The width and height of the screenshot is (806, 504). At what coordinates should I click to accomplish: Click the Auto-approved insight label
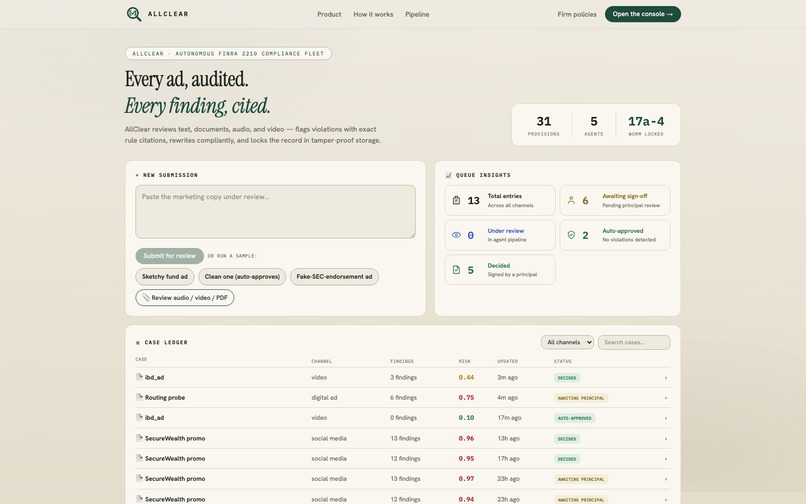[x=622, y=231]
